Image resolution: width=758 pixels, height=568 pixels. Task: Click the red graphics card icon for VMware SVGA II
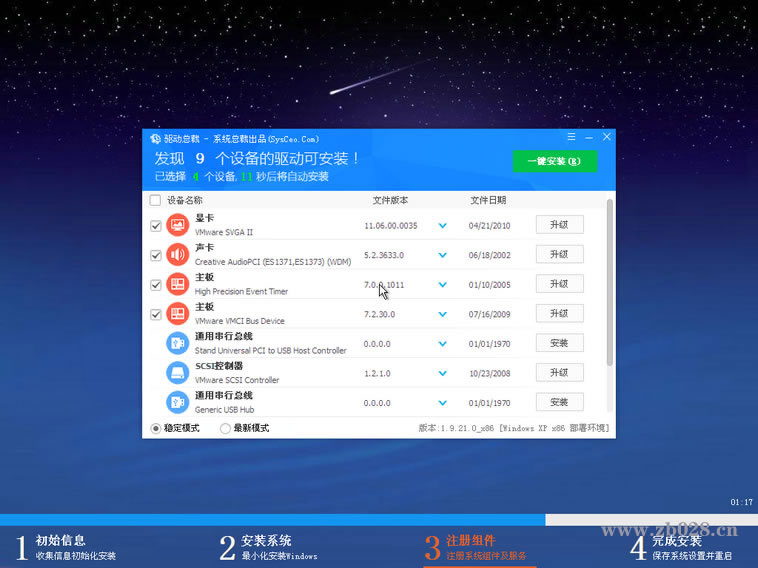click(177, 225)
